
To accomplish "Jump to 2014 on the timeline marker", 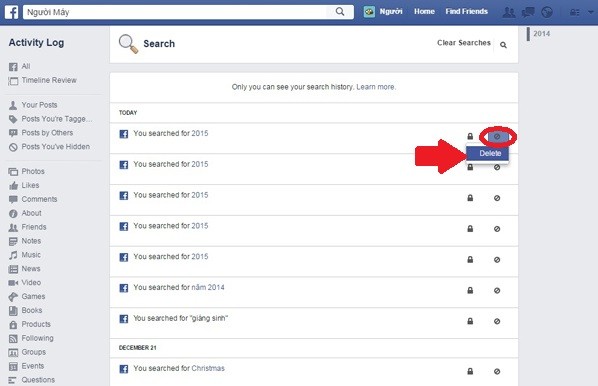I will [542, 34].
